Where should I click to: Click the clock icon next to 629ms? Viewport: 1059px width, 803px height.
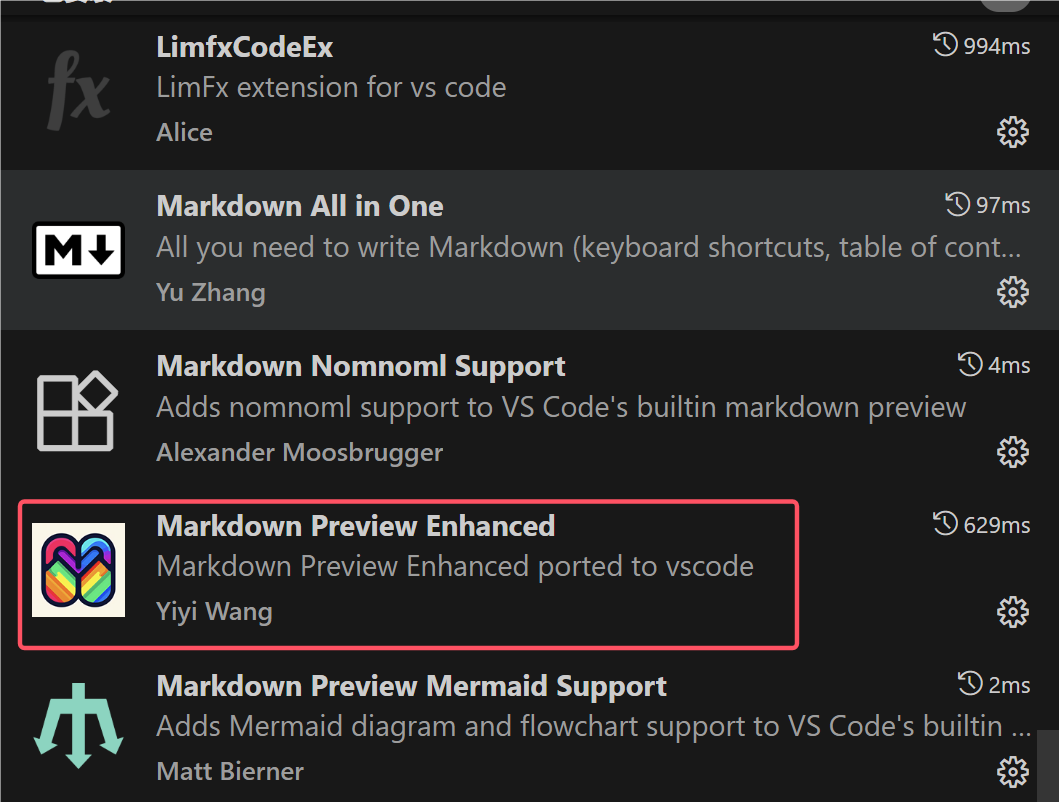click(944, 525)
